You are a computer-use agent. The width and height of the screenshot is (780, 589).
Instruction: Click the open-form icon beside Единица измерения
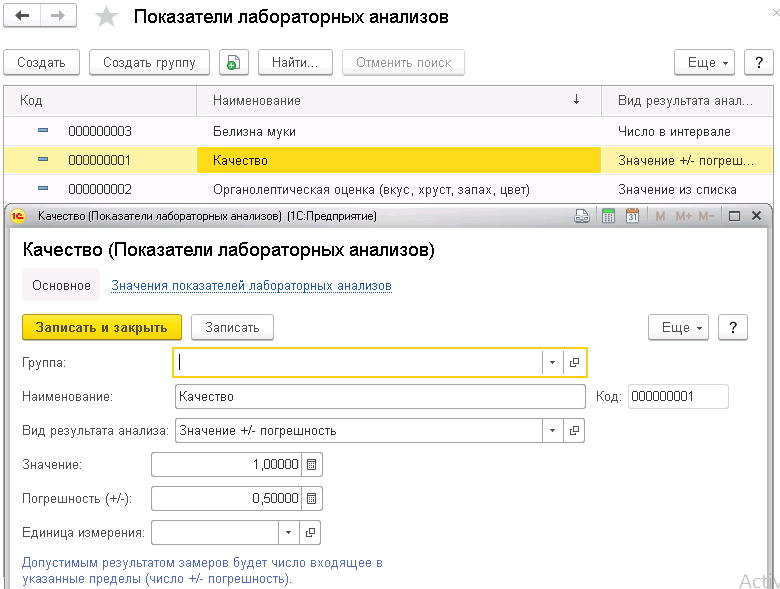pyautogui.click(x=310, y=533)
